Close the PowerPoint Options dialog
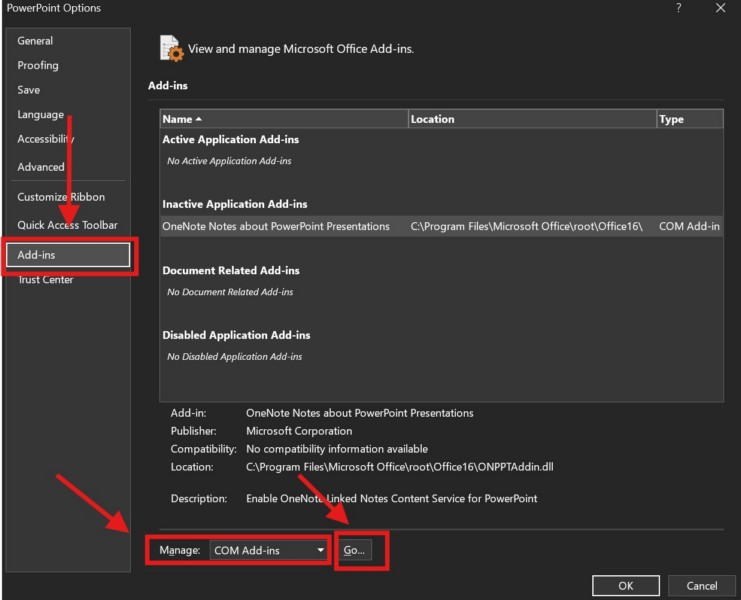 (x=720, y=9)
